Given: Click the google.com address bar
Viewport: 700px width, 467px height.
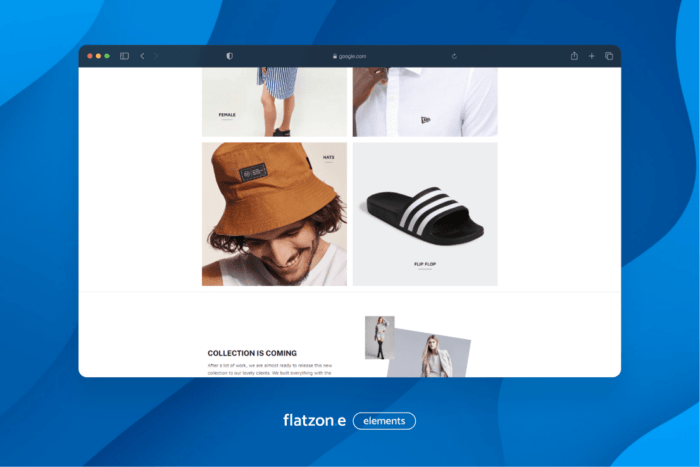Looking at the screenshot, I should [349, 56].
